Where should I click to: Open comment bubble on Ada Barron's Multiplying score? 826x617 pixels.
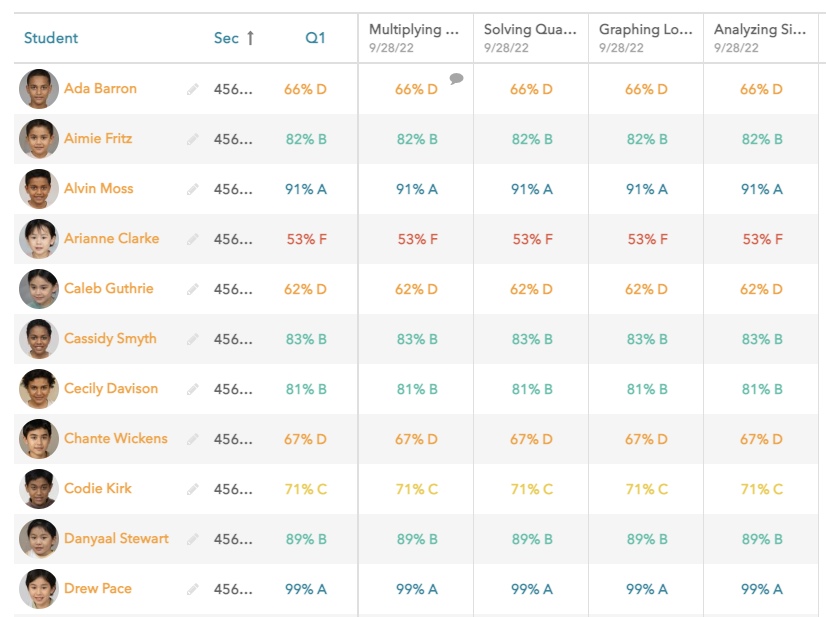(456, 78)
